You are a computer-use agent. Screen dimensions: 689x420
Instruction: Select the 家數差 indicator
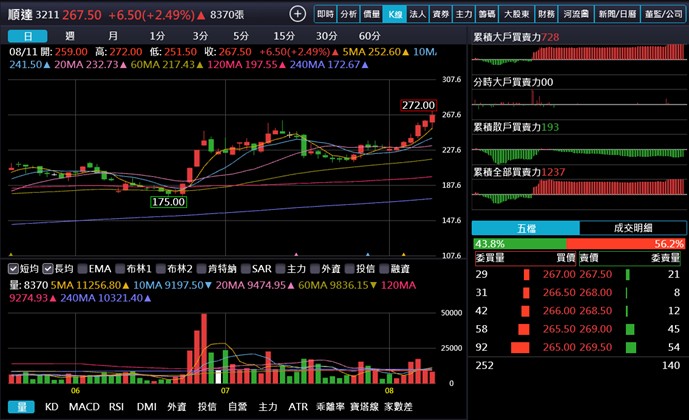coord(399,407)
